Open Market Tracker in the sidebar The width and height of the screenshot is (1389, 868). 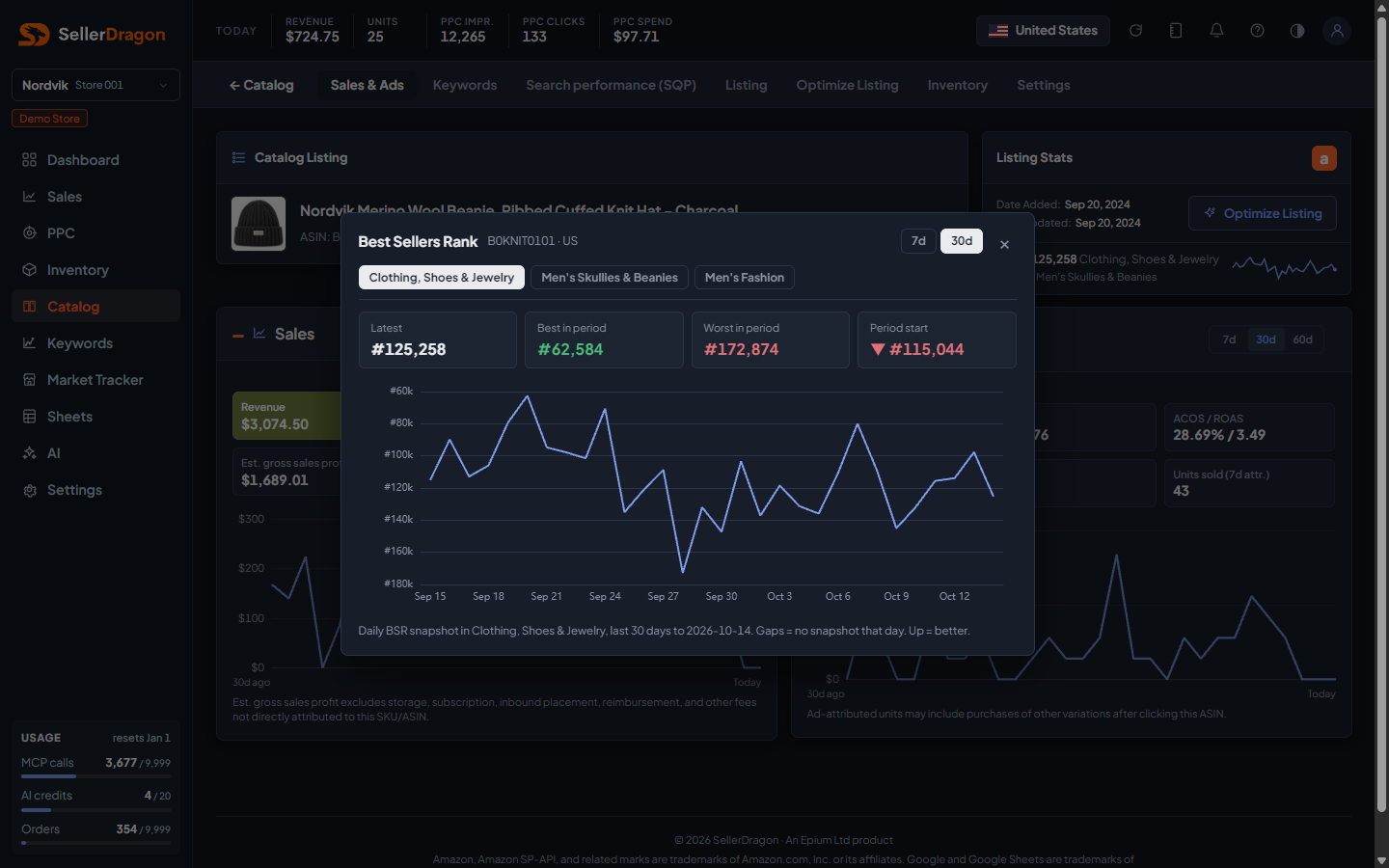95,380
